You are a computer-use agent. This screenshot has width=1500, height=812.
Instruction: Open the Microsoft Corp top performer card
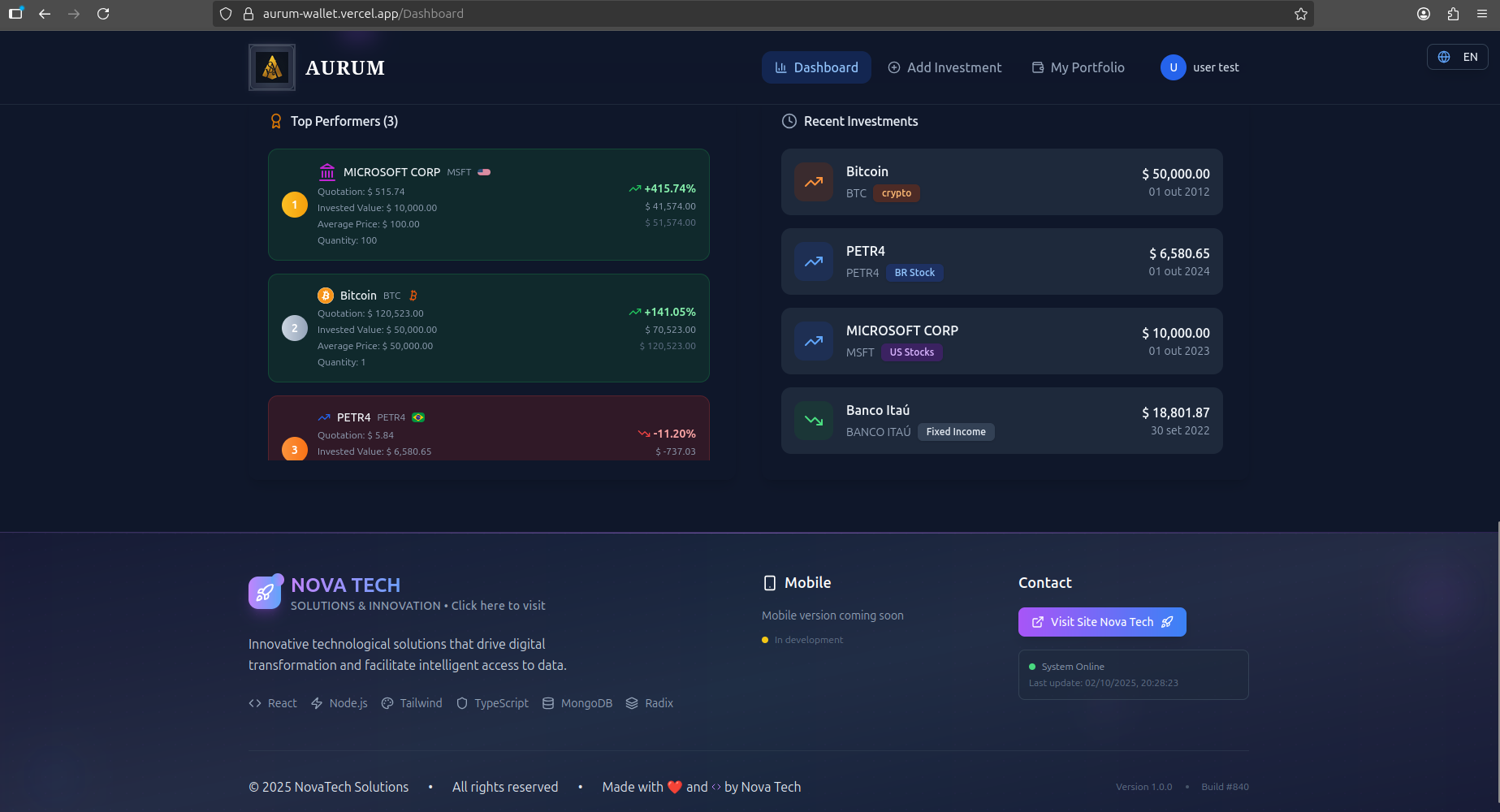click(x=488, y=205)
